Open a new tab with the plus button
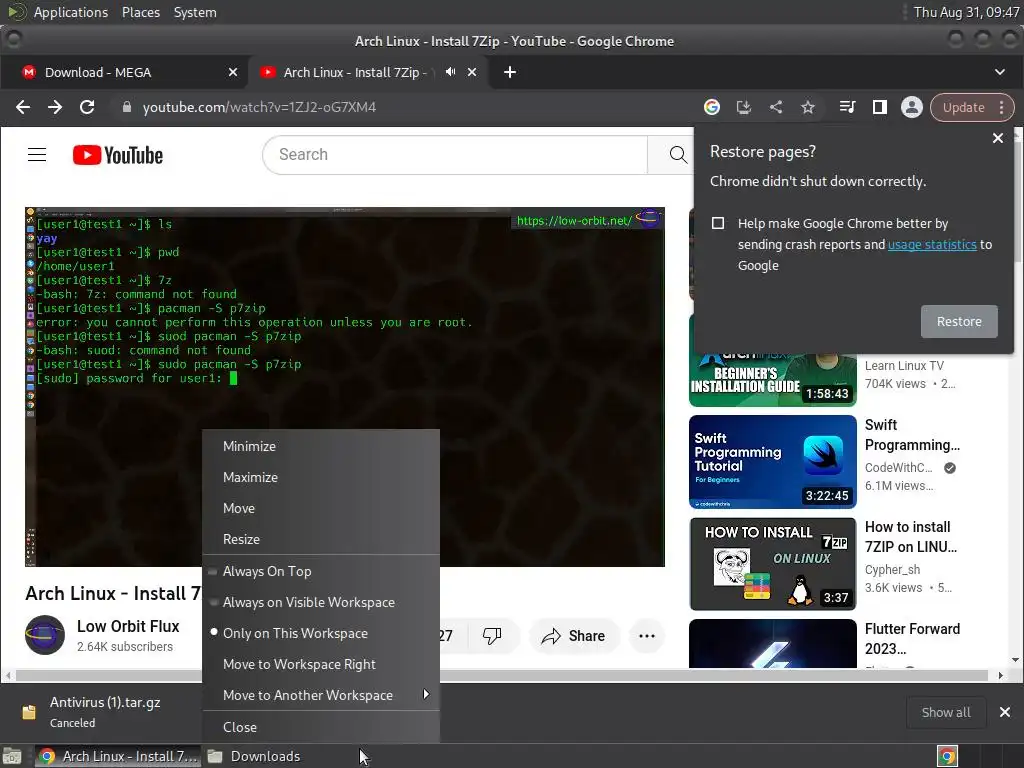Image resolution: width=1024 pixels, height=768 pixels. point(510,72)
